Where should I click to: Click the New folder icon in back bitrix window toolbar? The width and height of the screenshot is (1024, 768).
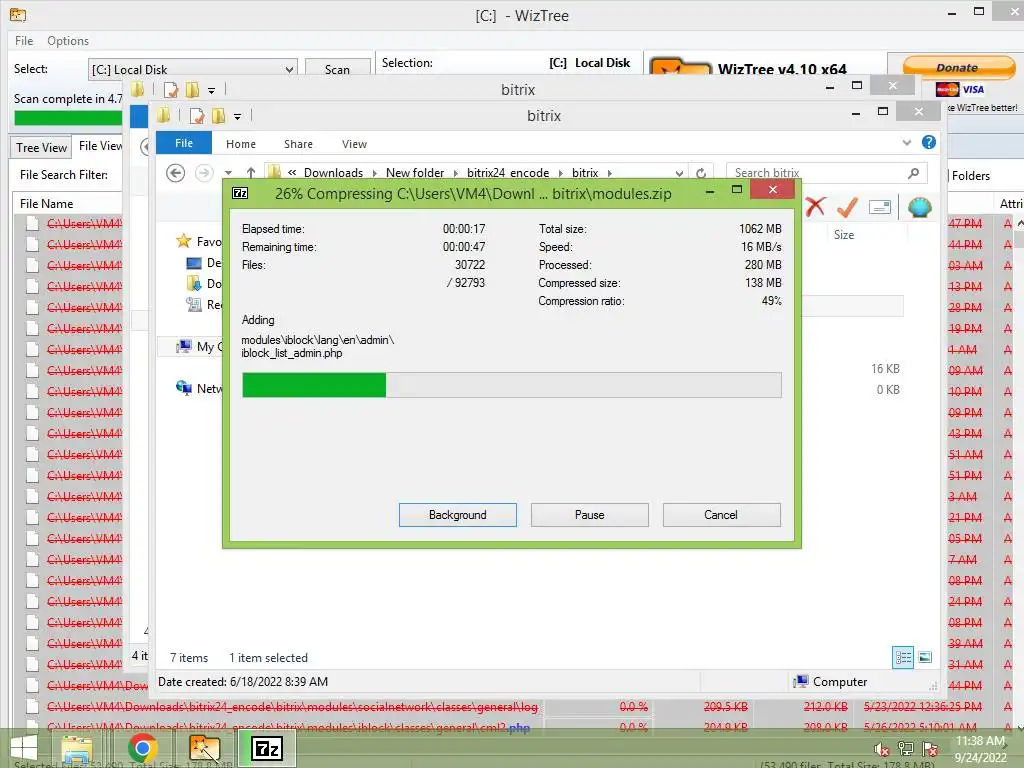click(x=192, y=89)
